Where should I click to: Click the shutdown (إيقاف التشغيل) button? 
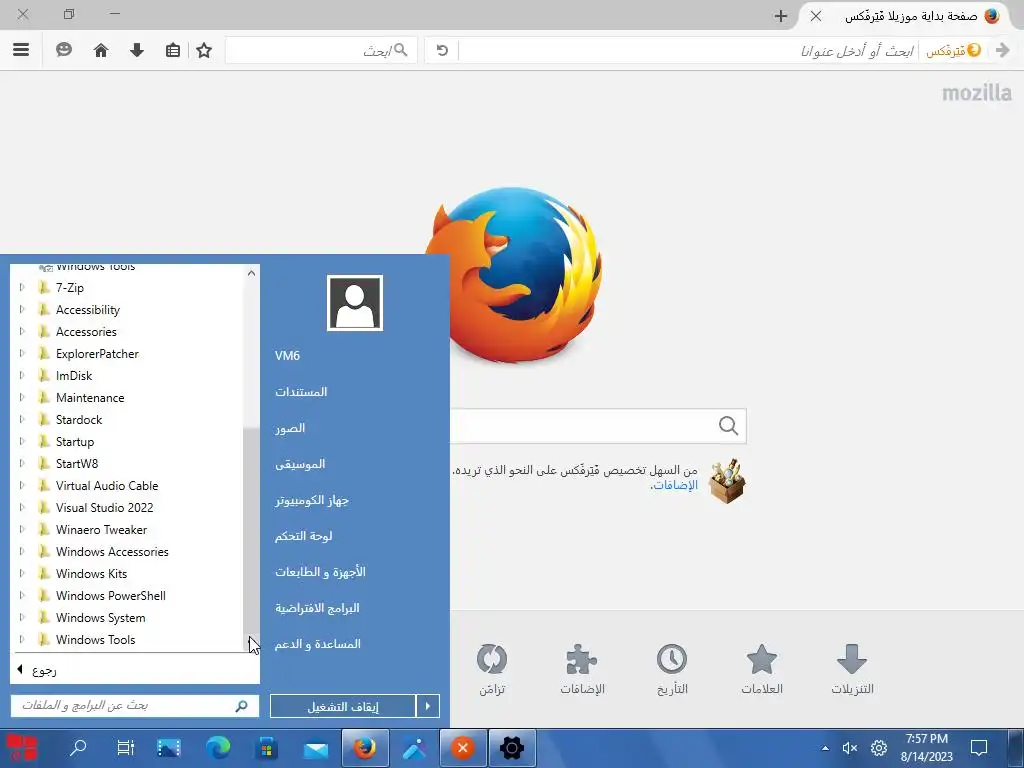pos(343,706)
